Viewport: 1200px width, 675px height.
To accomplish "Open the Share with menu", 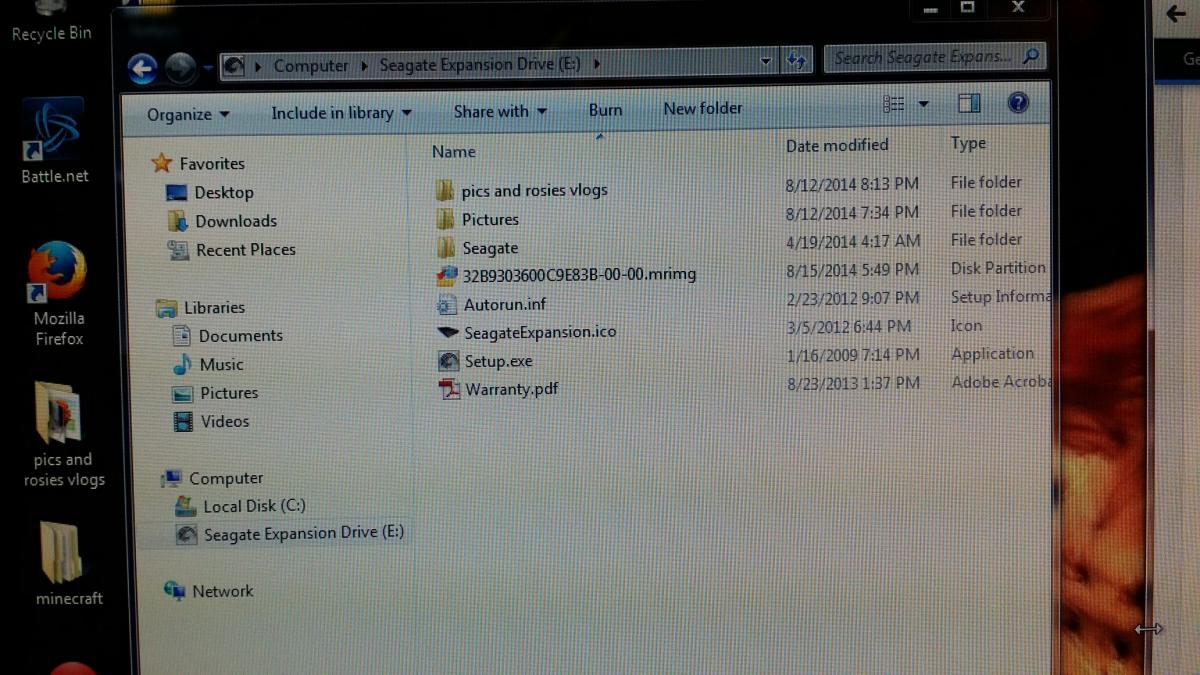I will pos(500,111).
